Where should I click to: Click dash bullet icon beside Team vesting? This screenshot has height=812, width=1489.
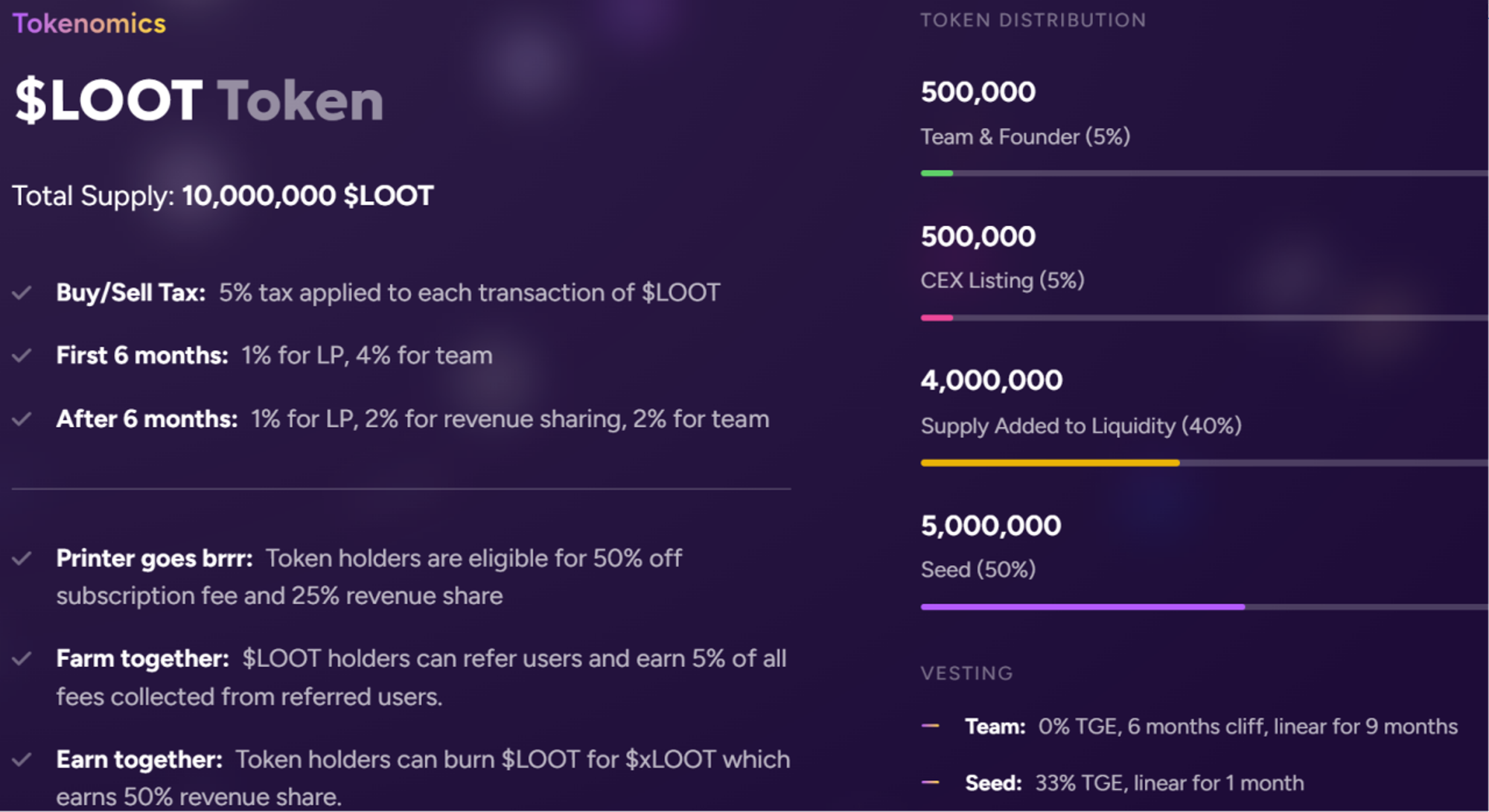click(x=930, y=726)
